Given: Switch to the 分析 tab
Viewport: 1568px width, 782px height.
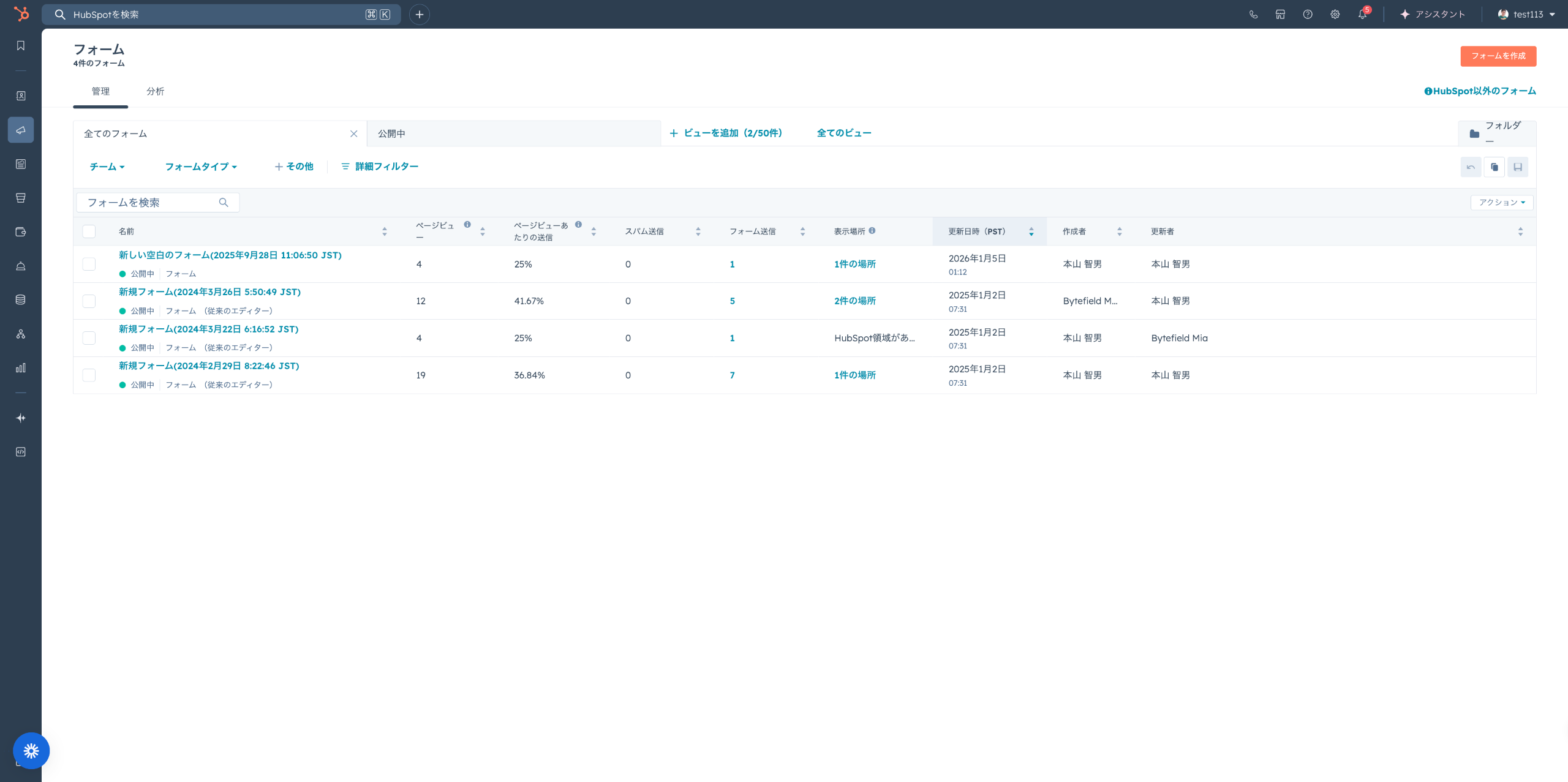Looking at the screenshot, I should (x=155, y=91).
